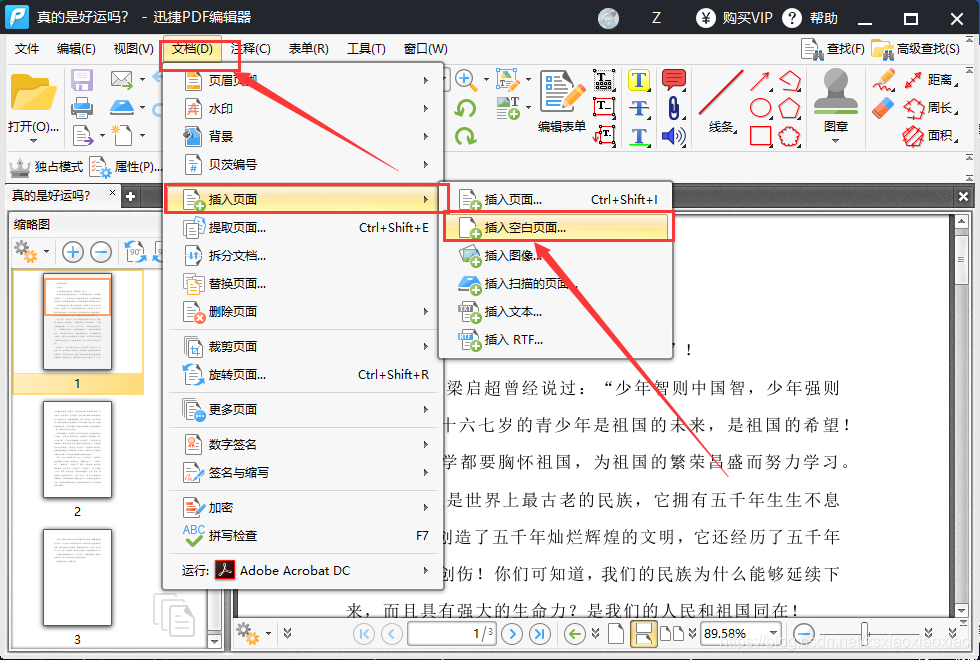
Task: Select 插入扫描的页面 entry
Action: click(556, 284)
